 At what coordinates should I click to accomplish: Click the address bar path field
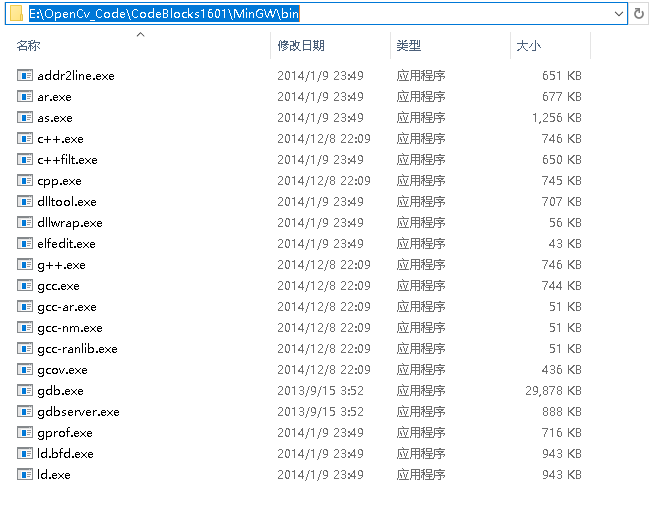[x=316, y=14]
